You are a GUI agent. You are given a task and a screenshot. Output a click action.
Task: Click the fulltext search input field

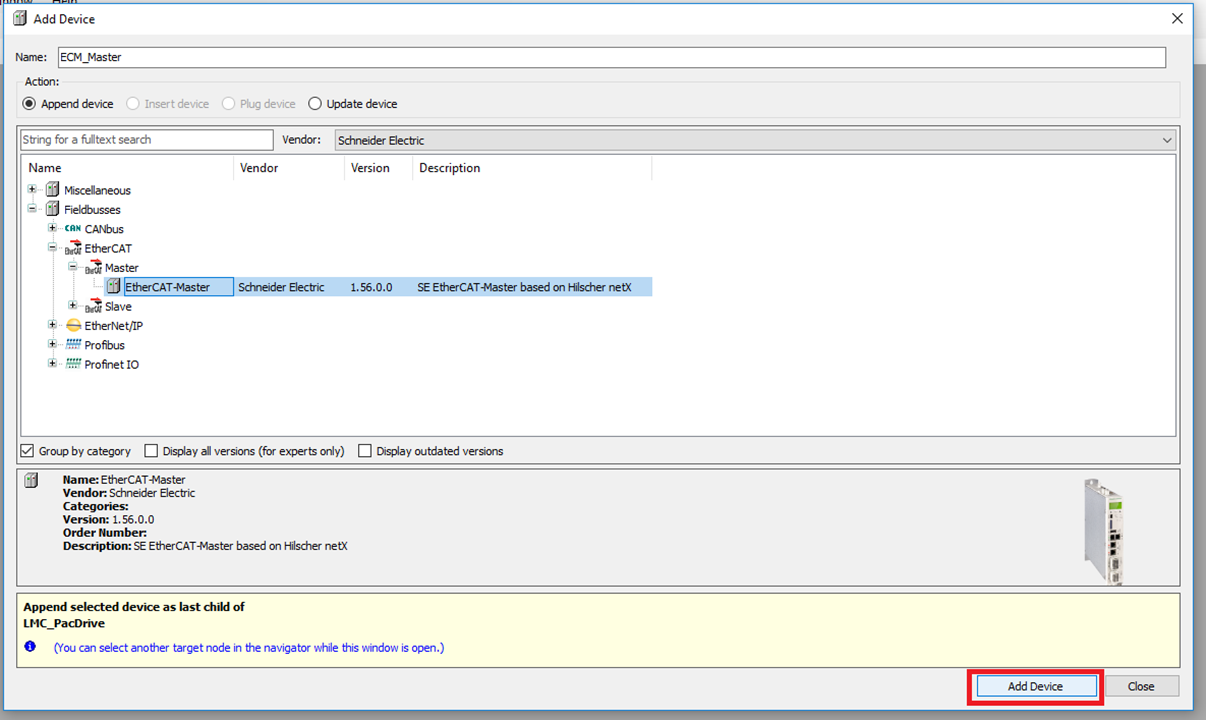click(146, 140)
